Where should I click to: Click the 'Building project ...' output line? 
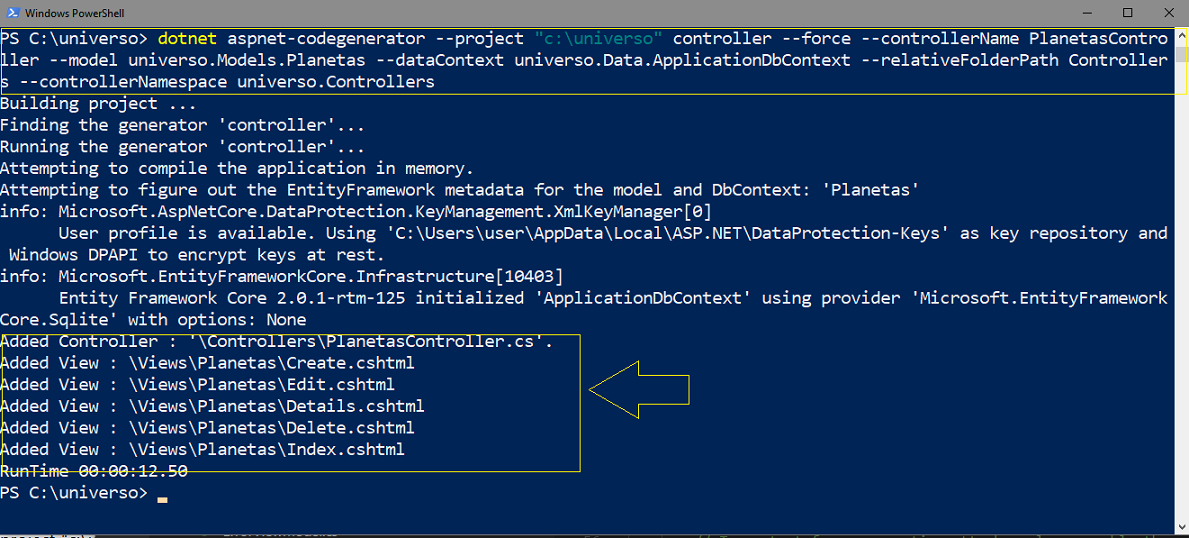point(79,103)
